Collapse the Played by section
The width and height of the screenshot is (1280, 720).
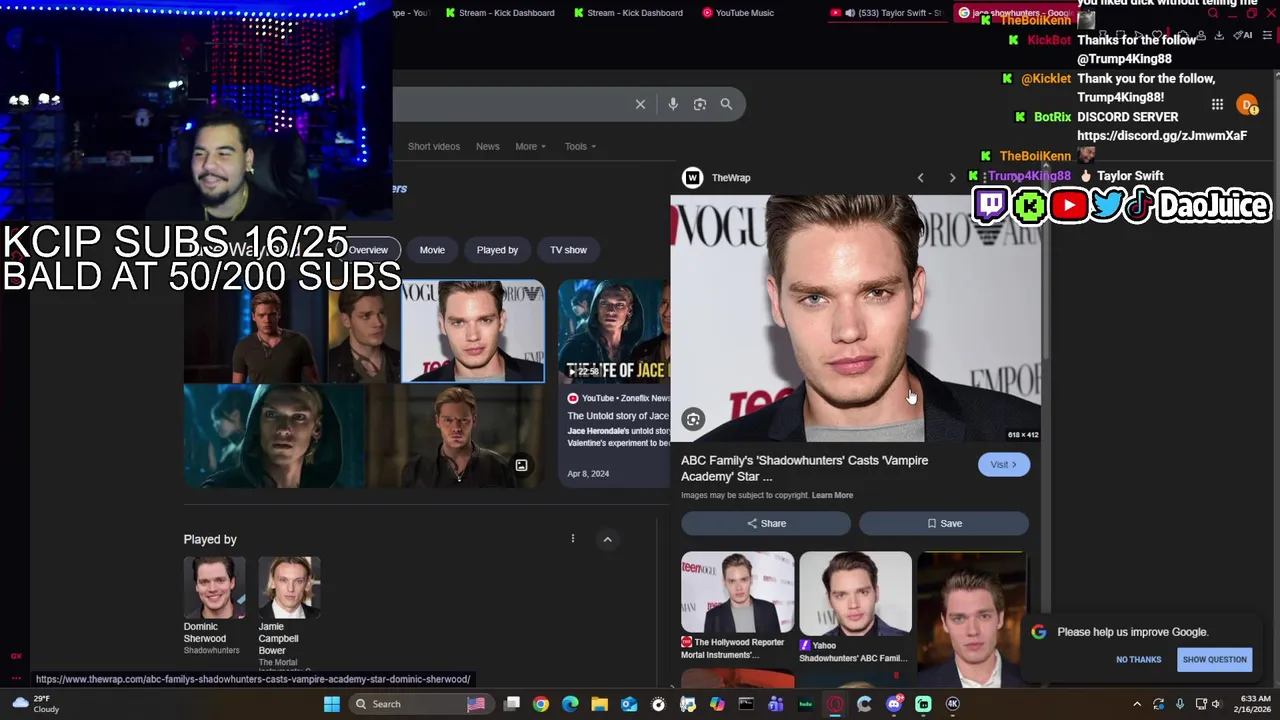[607, 539]
